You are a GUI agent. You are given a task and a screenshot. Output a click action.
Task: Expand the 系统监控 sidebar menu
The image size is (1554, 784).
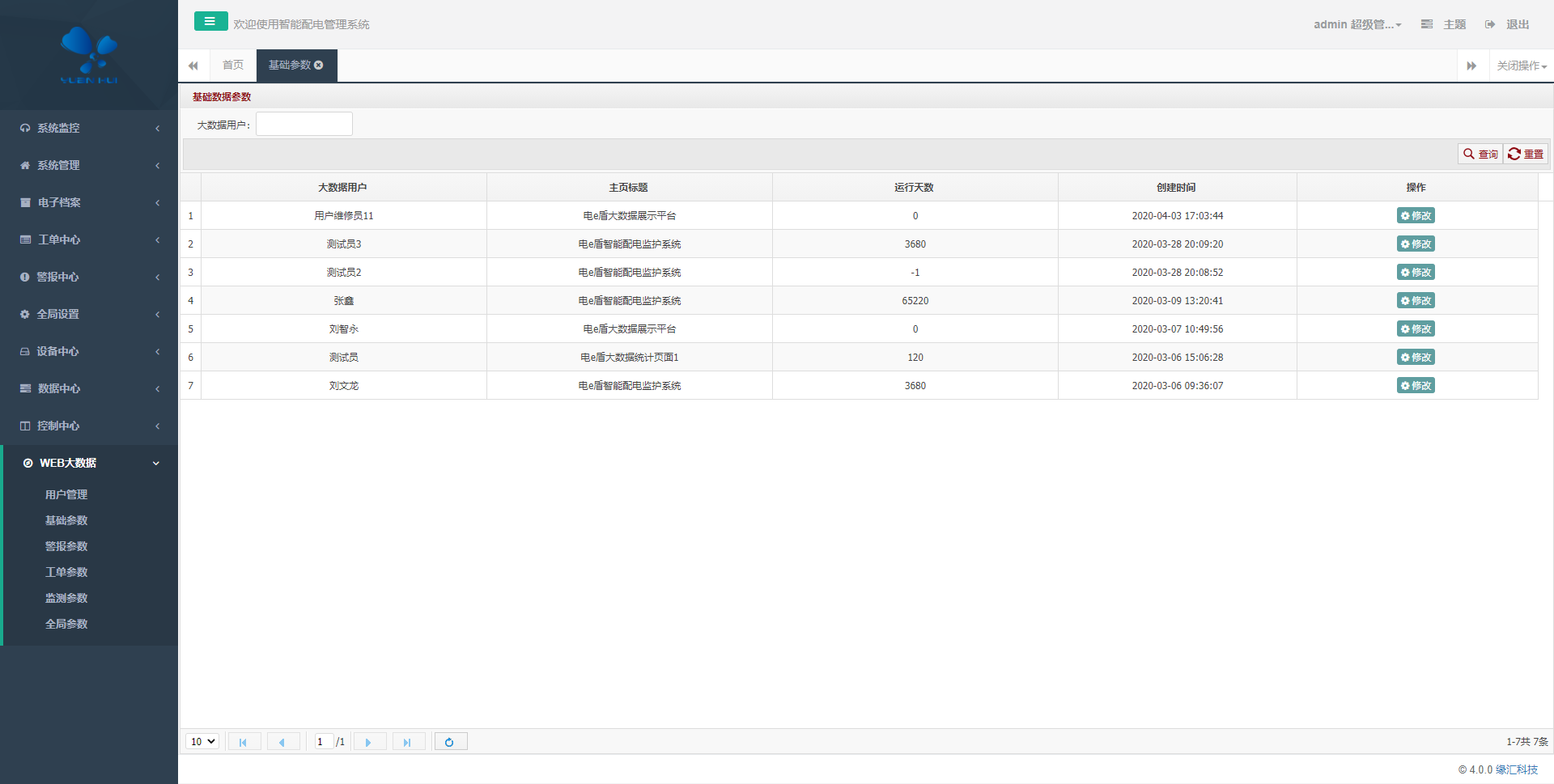[x=89, y=128]
